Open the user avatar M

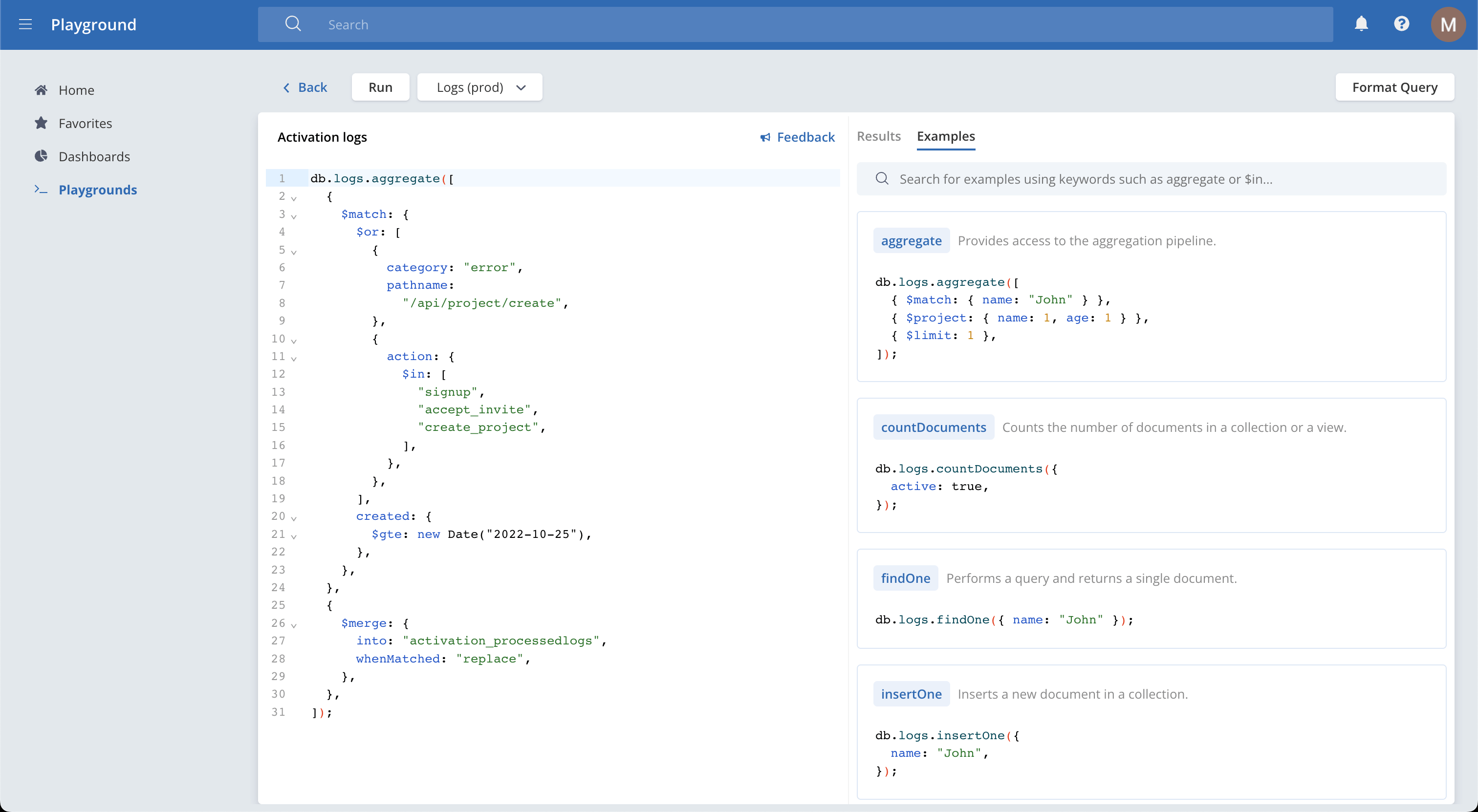(1448, 24)
